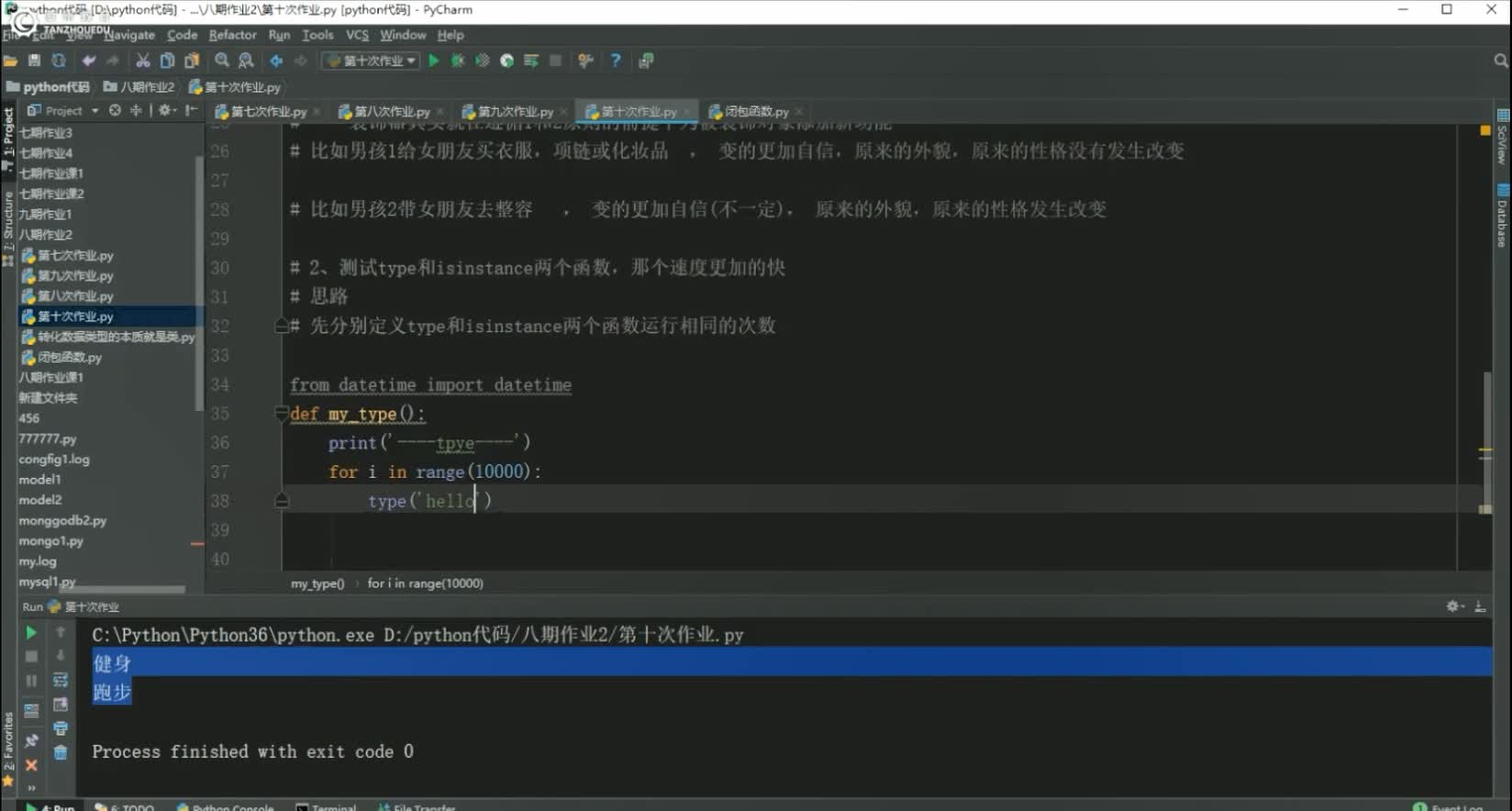Image resolution: width=1512 pixels, height=811 pixels.
Task: Hide the Project panel with hide icon
Action: 192,110
